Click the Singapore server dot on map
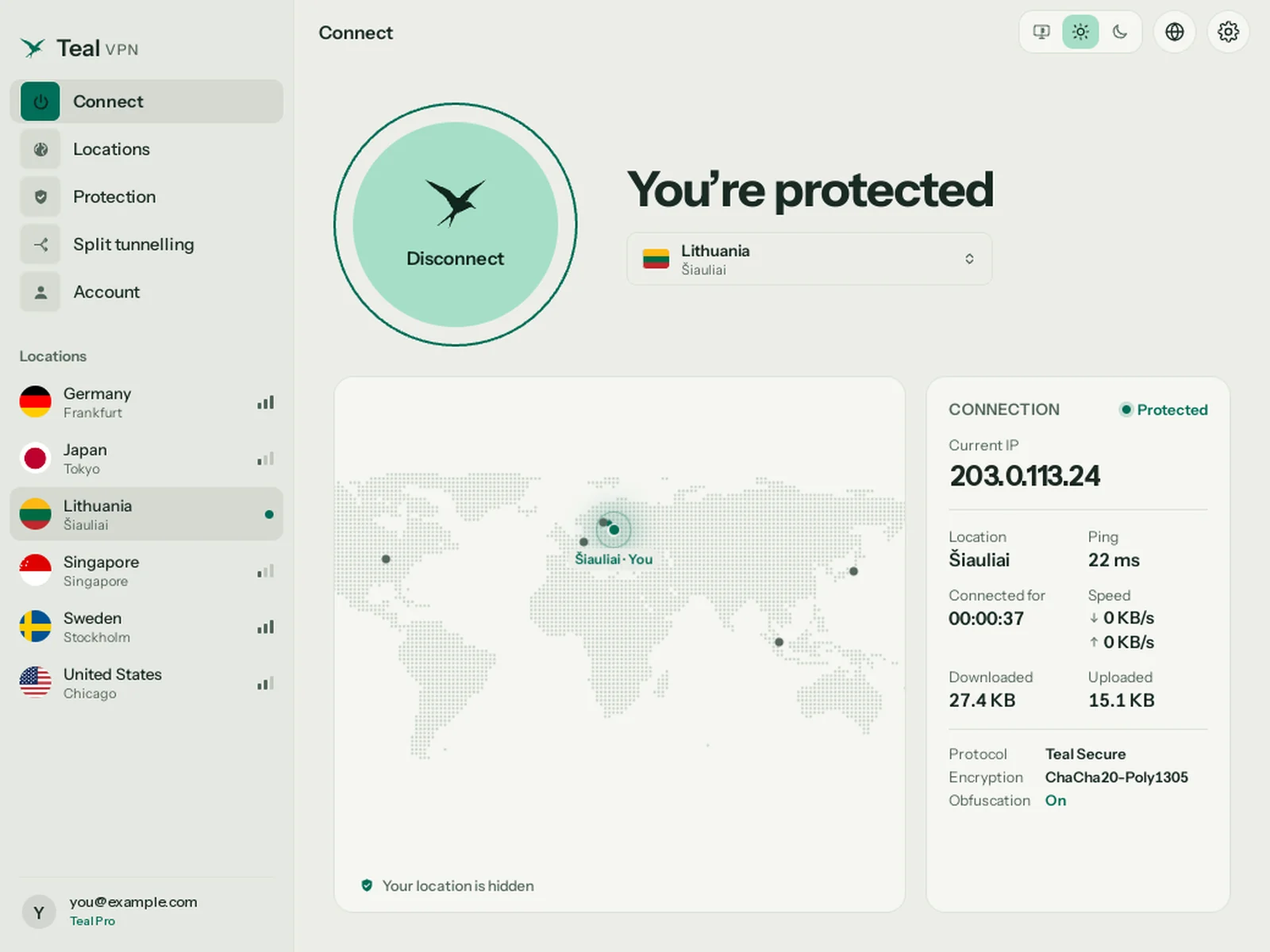 pos(779,642)
